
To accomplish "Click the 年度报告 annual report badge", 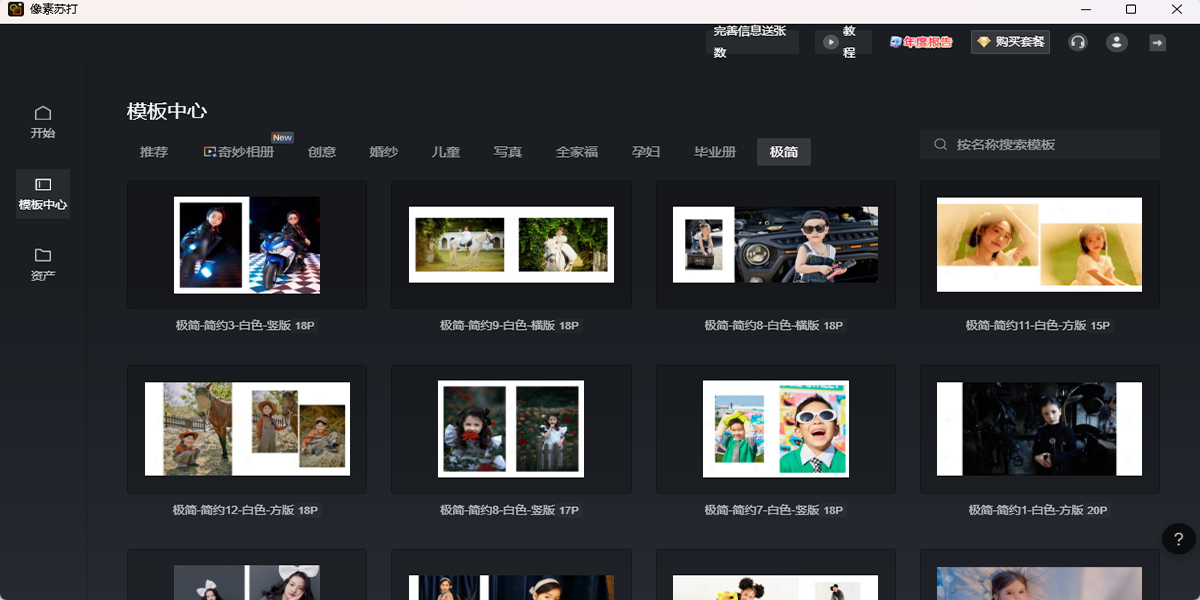I will coord(919,41).
